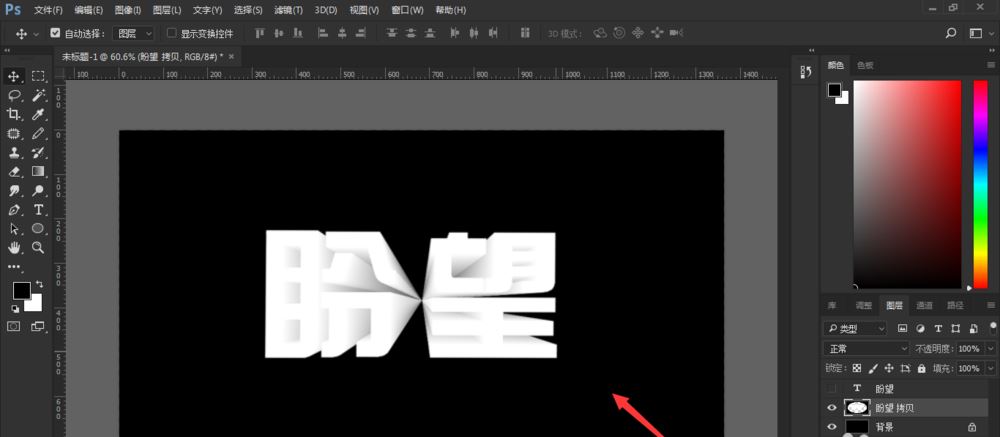Lock layer position icon

point(889,368)
